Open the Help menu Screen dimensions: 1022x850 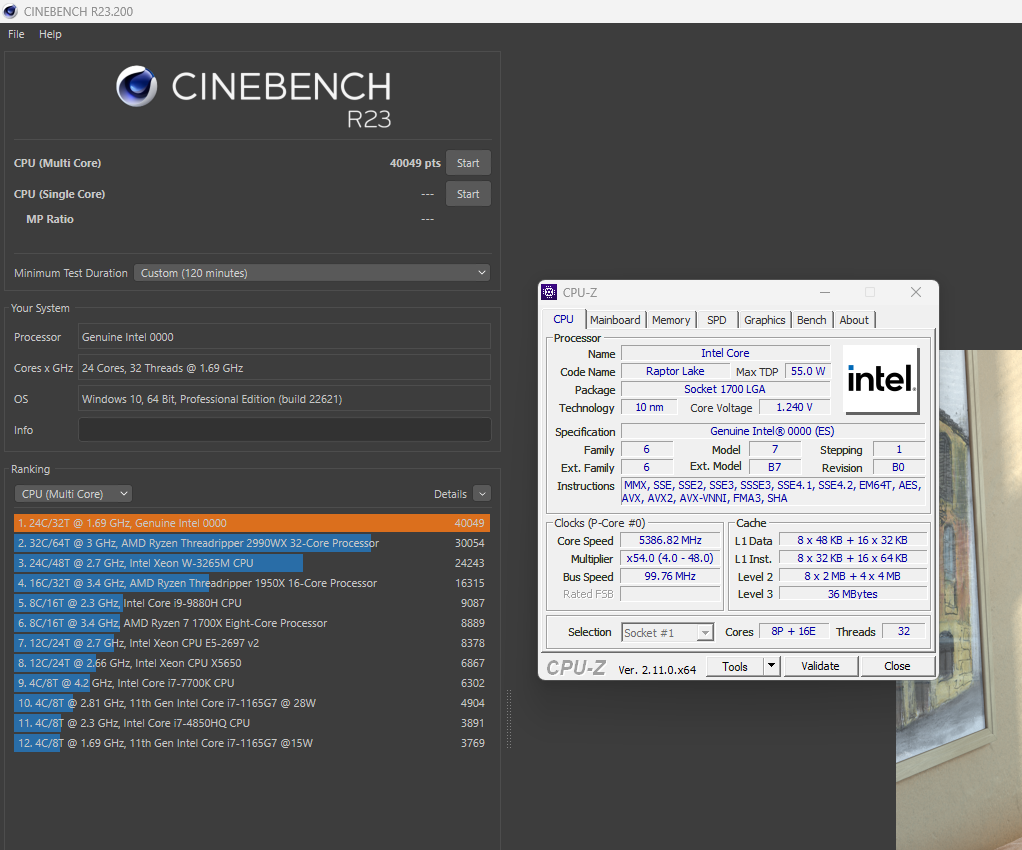pyautogui.click(x=50, y=34)
